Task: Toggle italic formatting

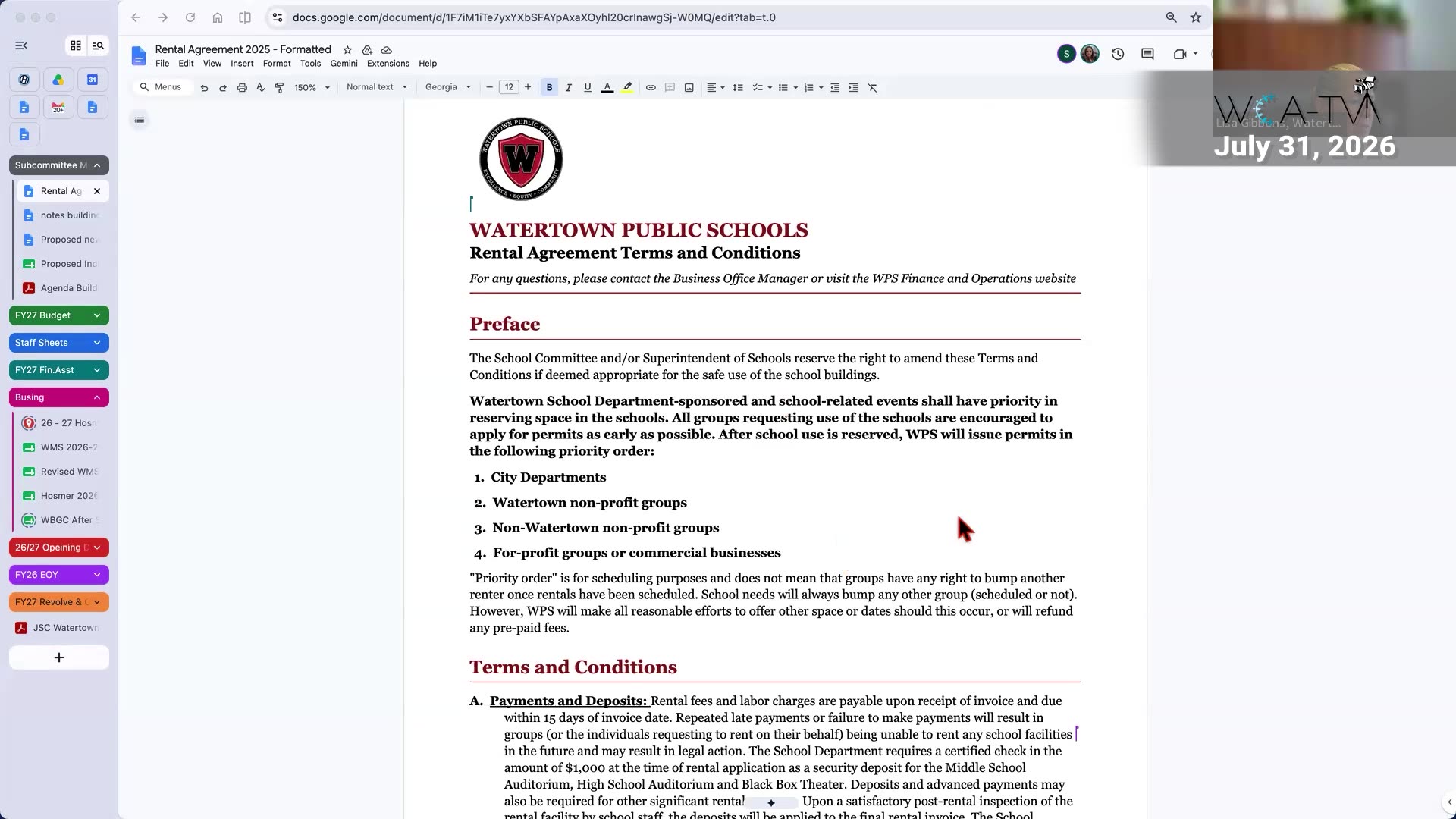Action: click(x=569, y=88)
